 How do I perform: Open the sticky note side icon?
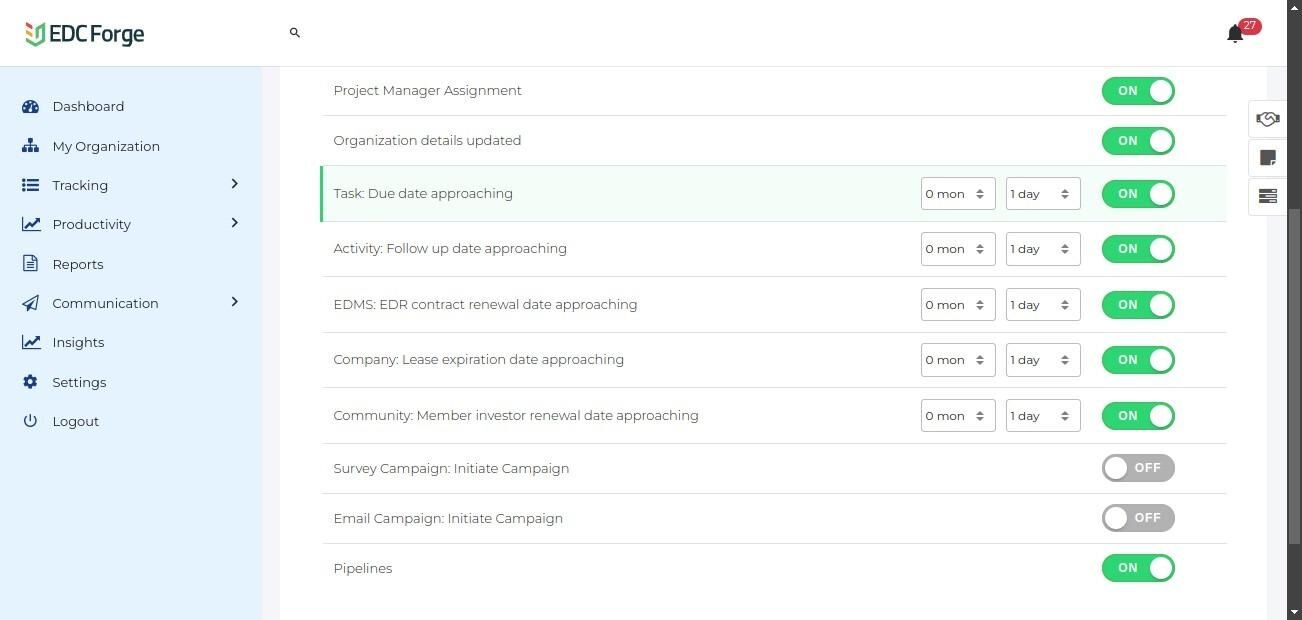tap(1267, 158)
